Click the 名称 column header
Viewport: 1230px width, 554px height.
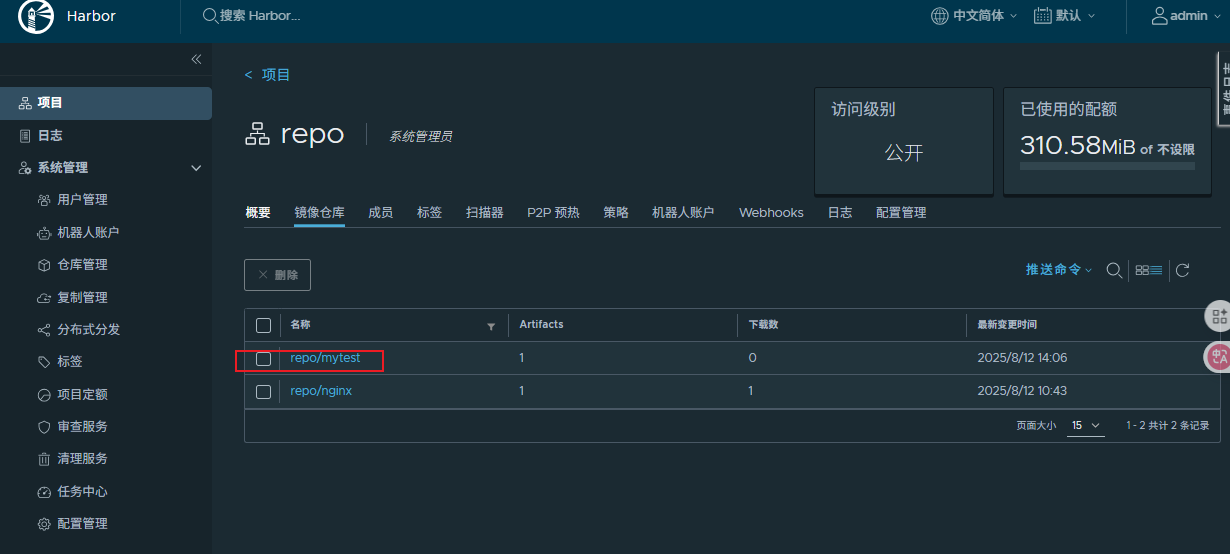[301, 325]
